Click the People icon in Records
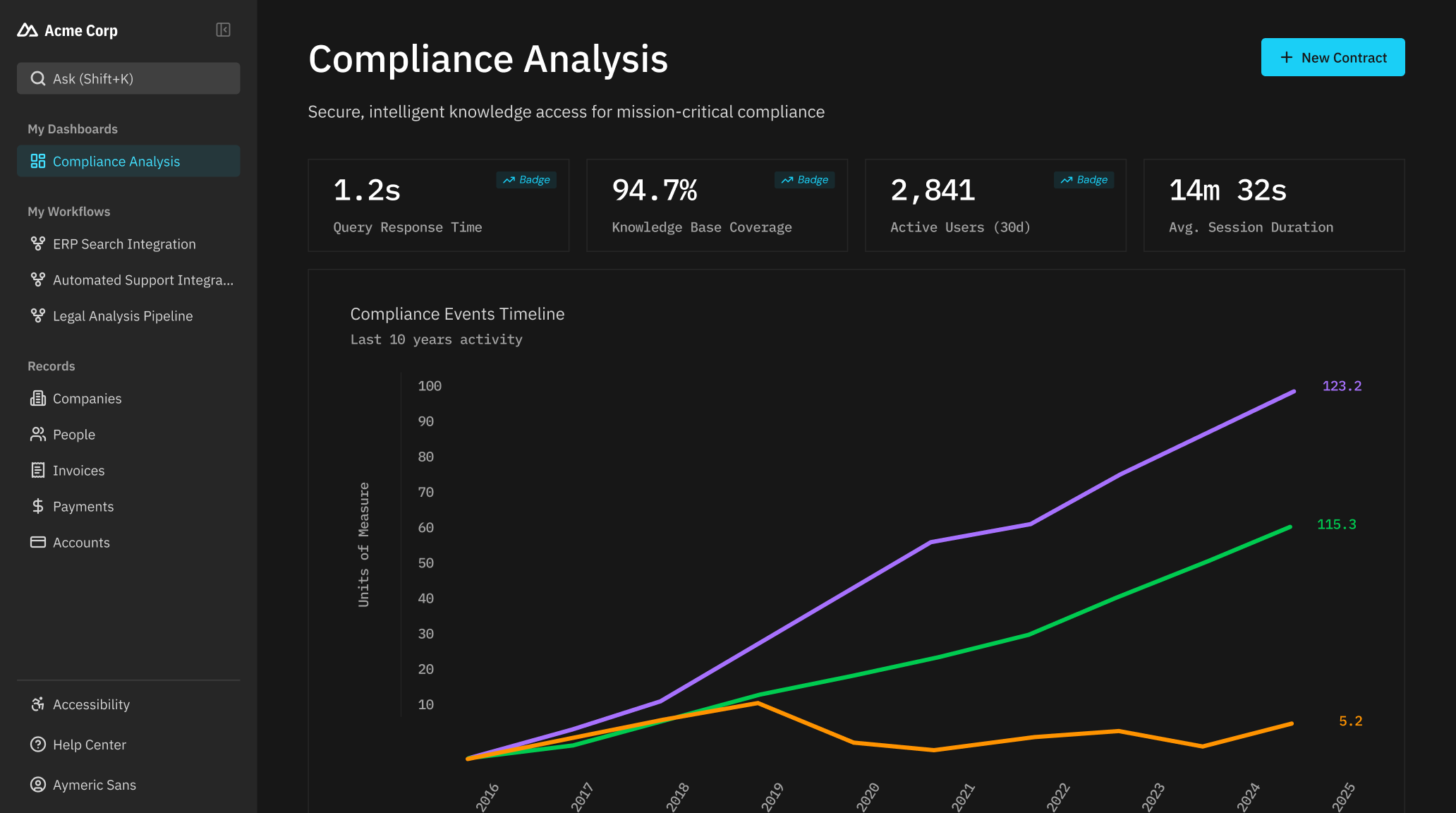The width and height of the screenshot is (1456, 813). click(x=38, y=435)
